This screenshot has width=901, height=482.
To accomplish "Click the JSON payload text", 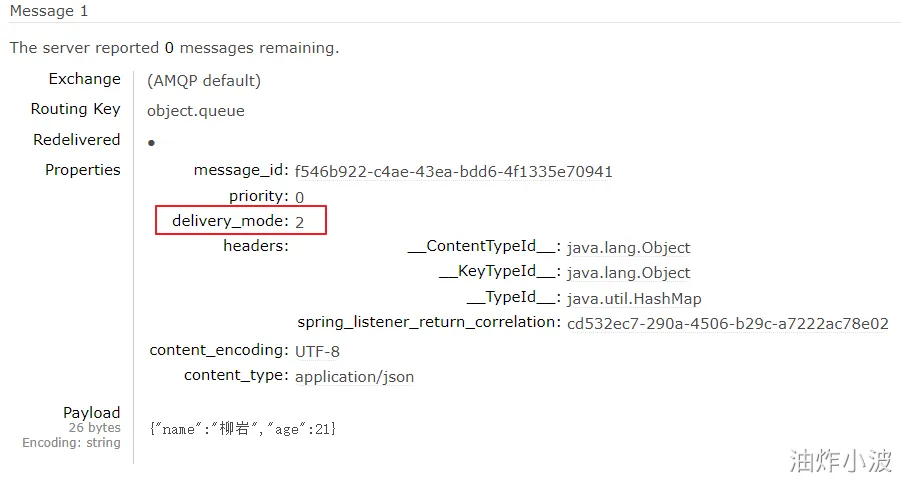I will tap(242, 429).
